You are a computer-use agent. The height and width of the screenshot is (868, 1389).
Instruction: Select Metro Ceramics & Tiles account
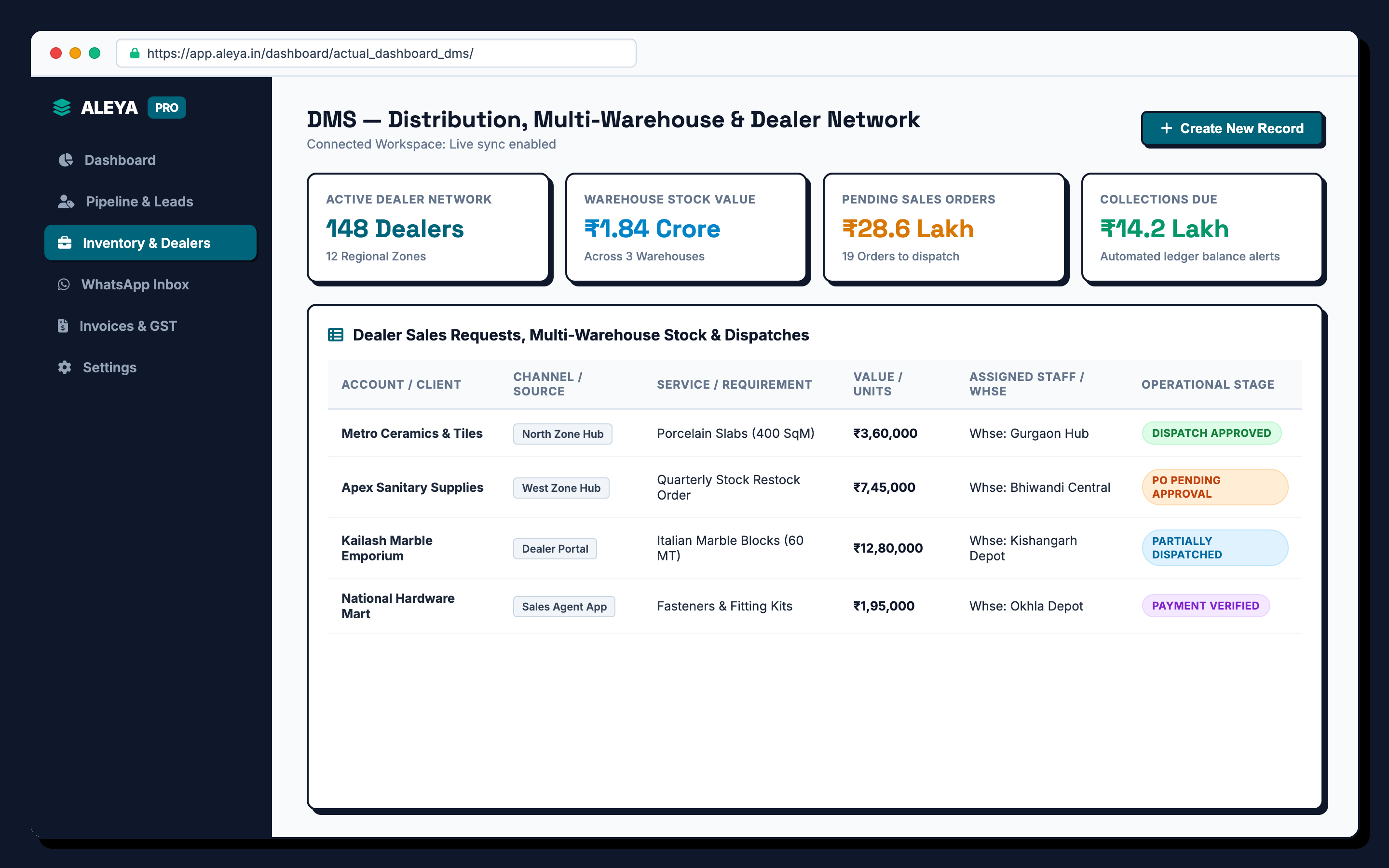point(411,434)
